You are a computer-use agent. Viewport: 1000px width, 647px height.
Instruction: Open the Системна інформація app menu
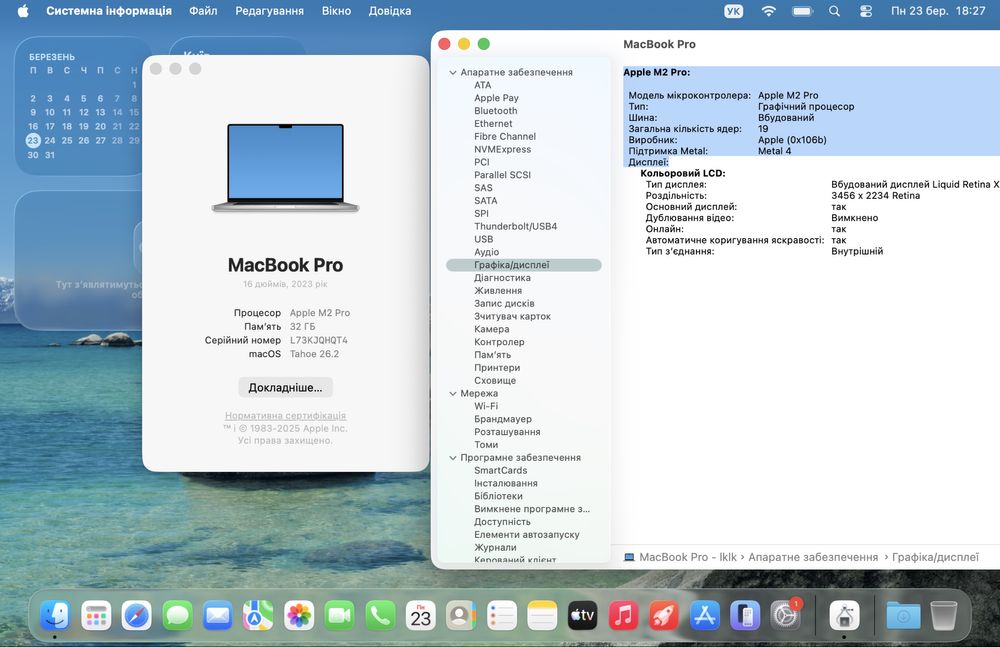(109, 11)
